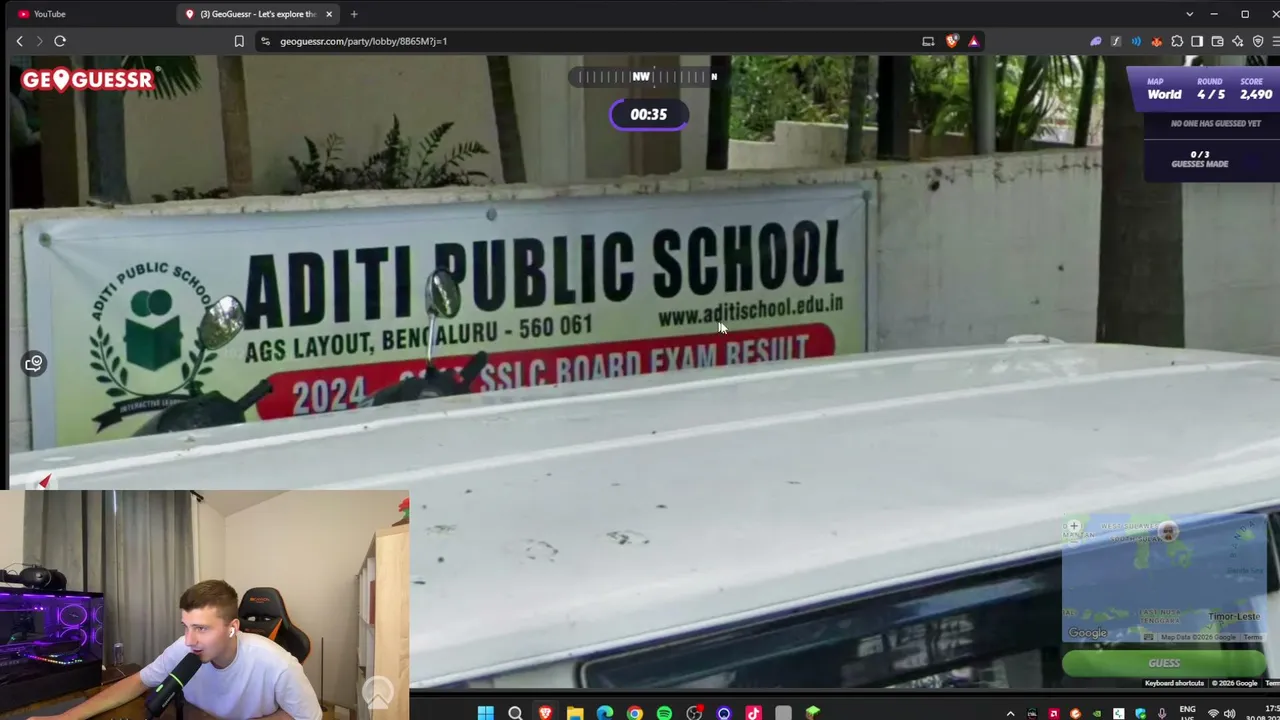
Task: Open the install-app icon in address bar
Action: coord(928,41)
